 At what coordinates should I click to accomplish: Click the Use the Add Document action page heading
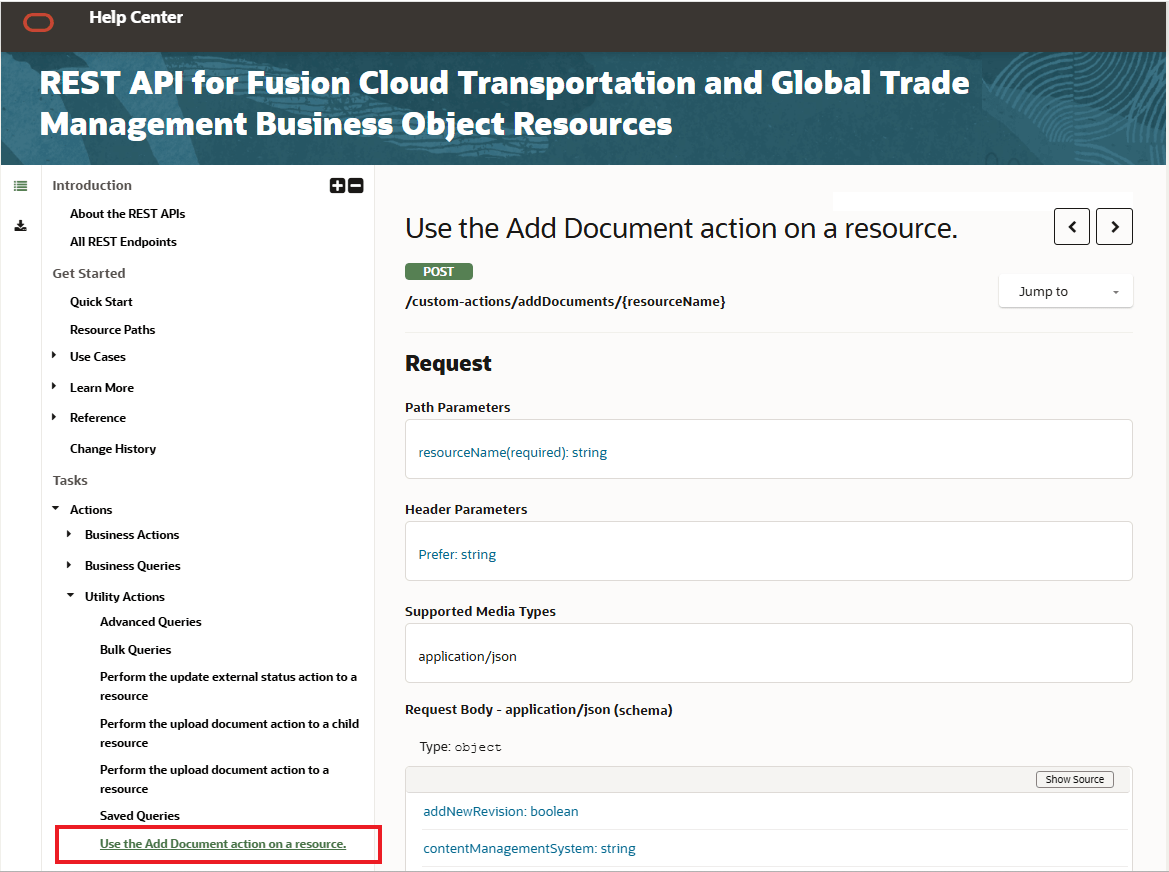[681, 228]
